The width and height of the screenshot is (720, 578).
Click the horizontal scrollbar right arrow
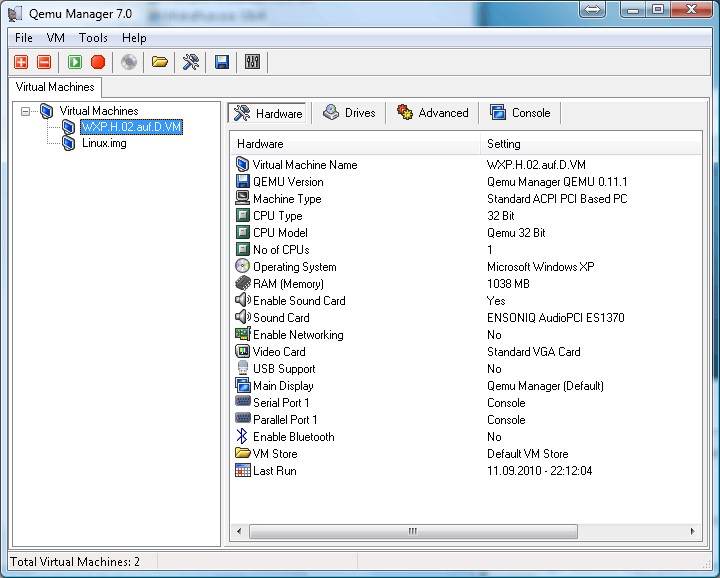point(692,531)
